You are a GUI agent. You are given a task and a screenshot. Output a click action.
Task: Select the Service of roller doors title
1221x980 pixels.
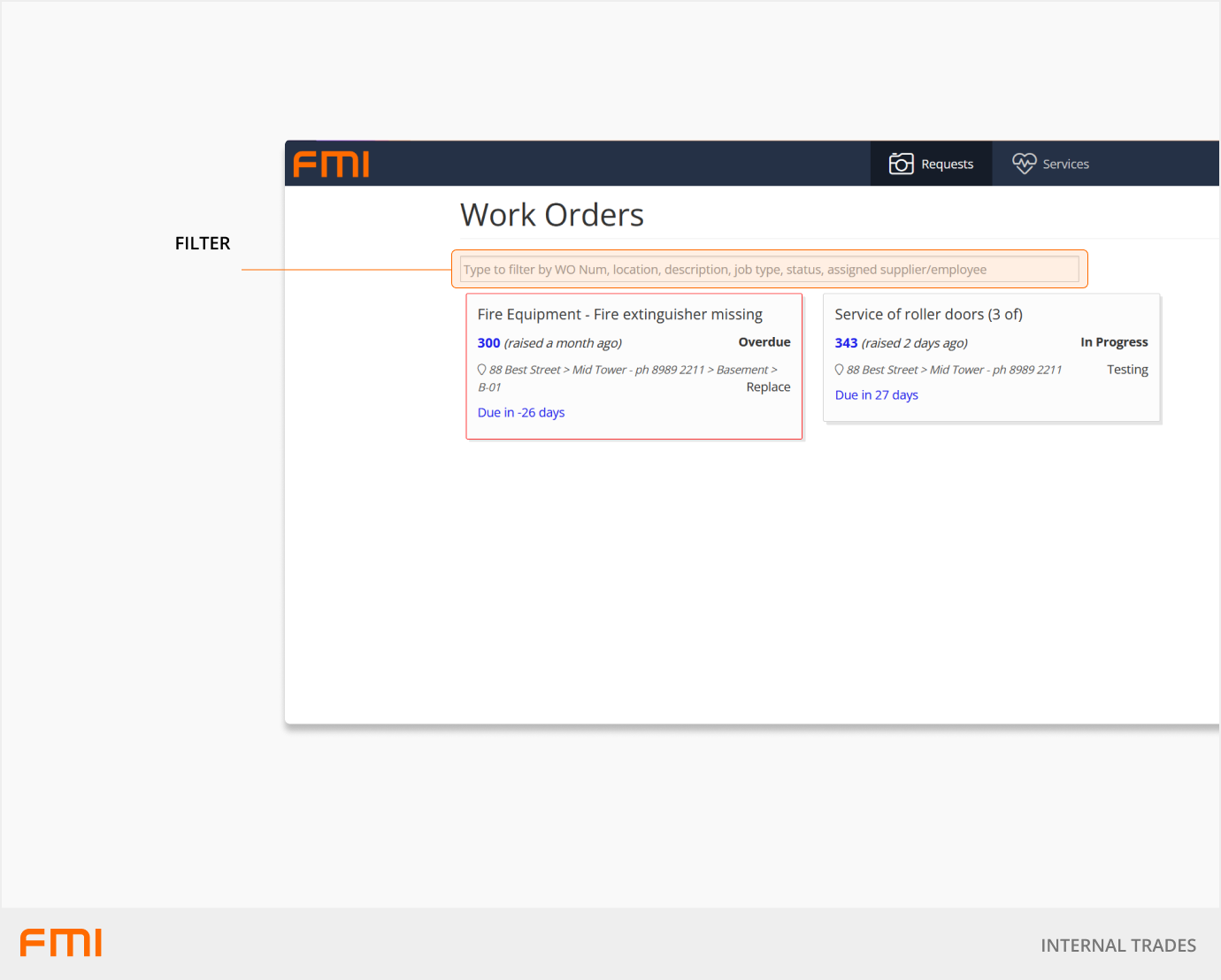pyautogui.click(x=928, y=315)
